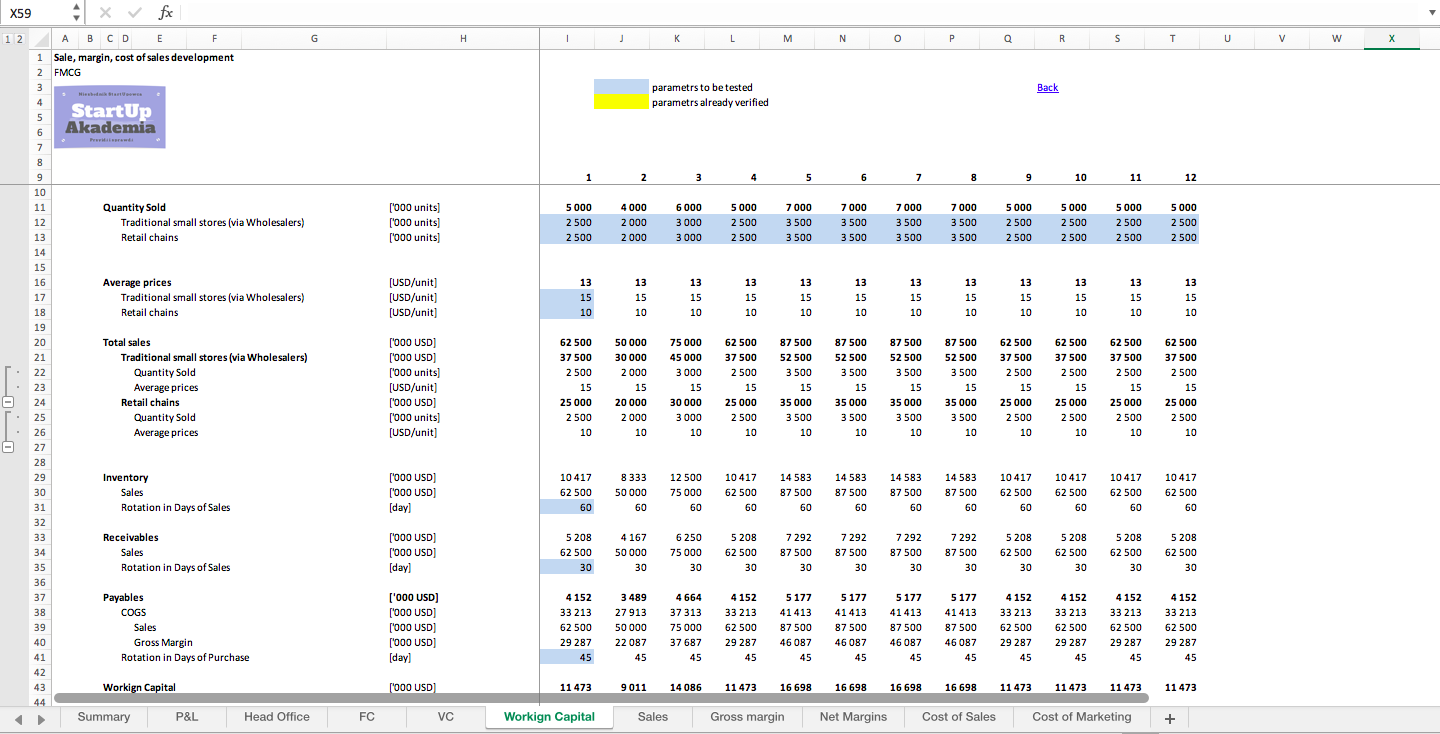The width and height of the screenshot is (1440, 734).
Task: Switch to the Sales sheet tab
Action: [653, 717]
